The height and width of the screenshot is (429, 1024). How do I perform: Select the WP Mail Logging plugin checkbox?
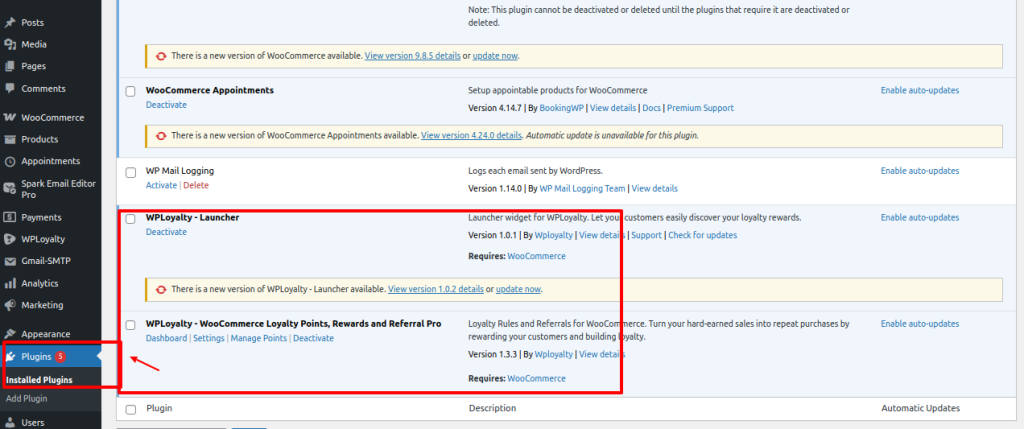click(x=131, y=172)
